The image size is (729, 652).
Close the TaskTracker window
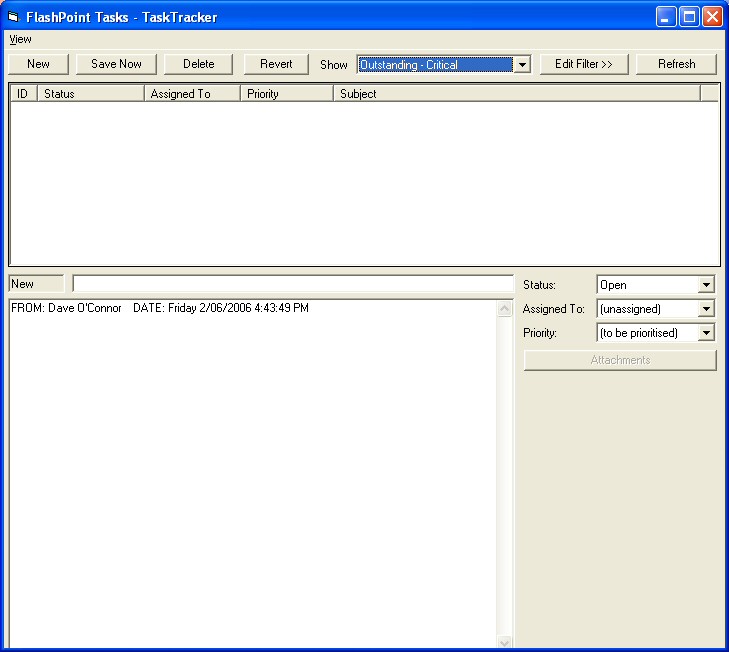(712, 17)
